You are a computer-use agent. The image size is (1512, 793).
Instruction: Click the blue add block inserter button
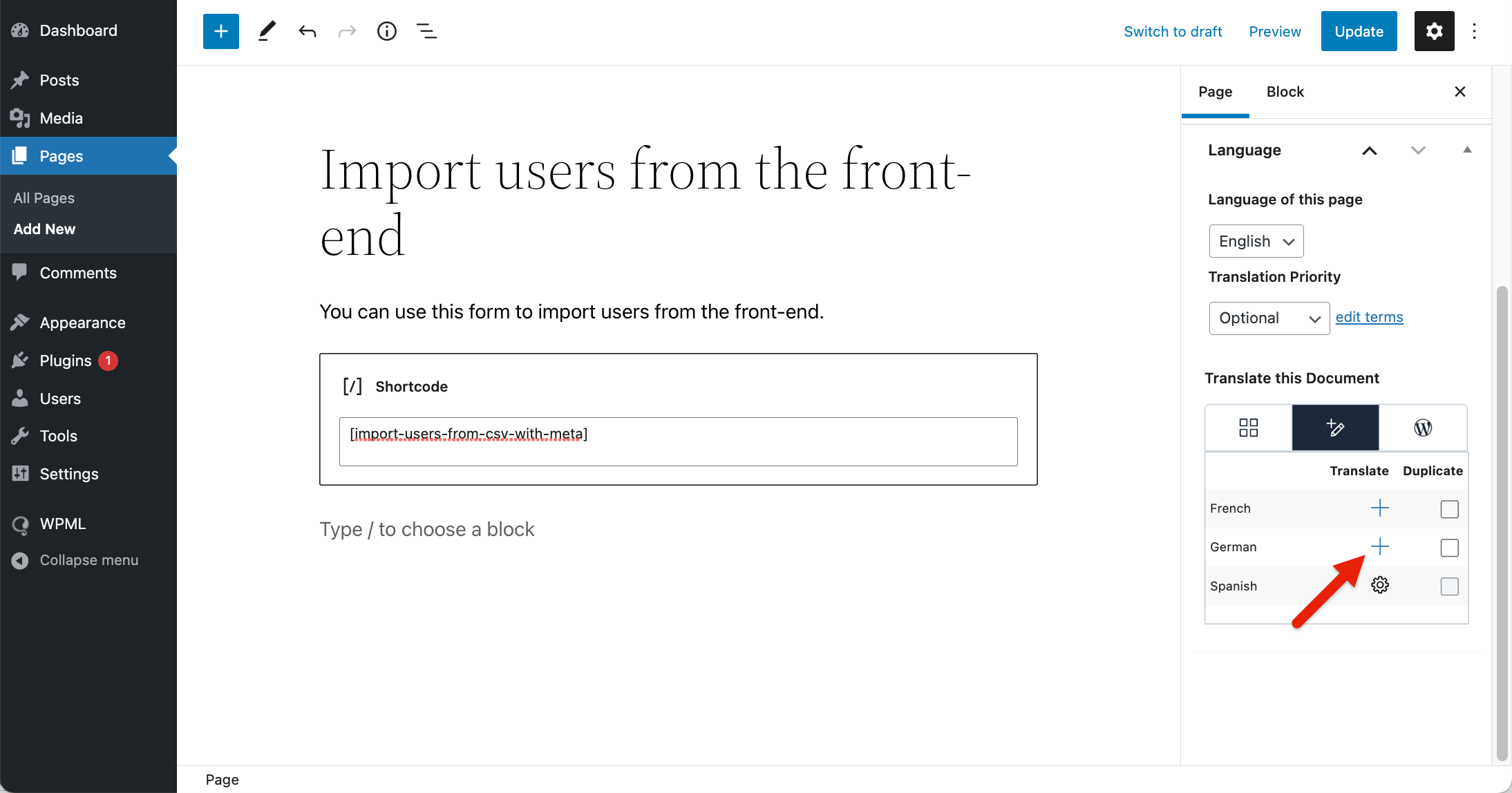[220, 31]
